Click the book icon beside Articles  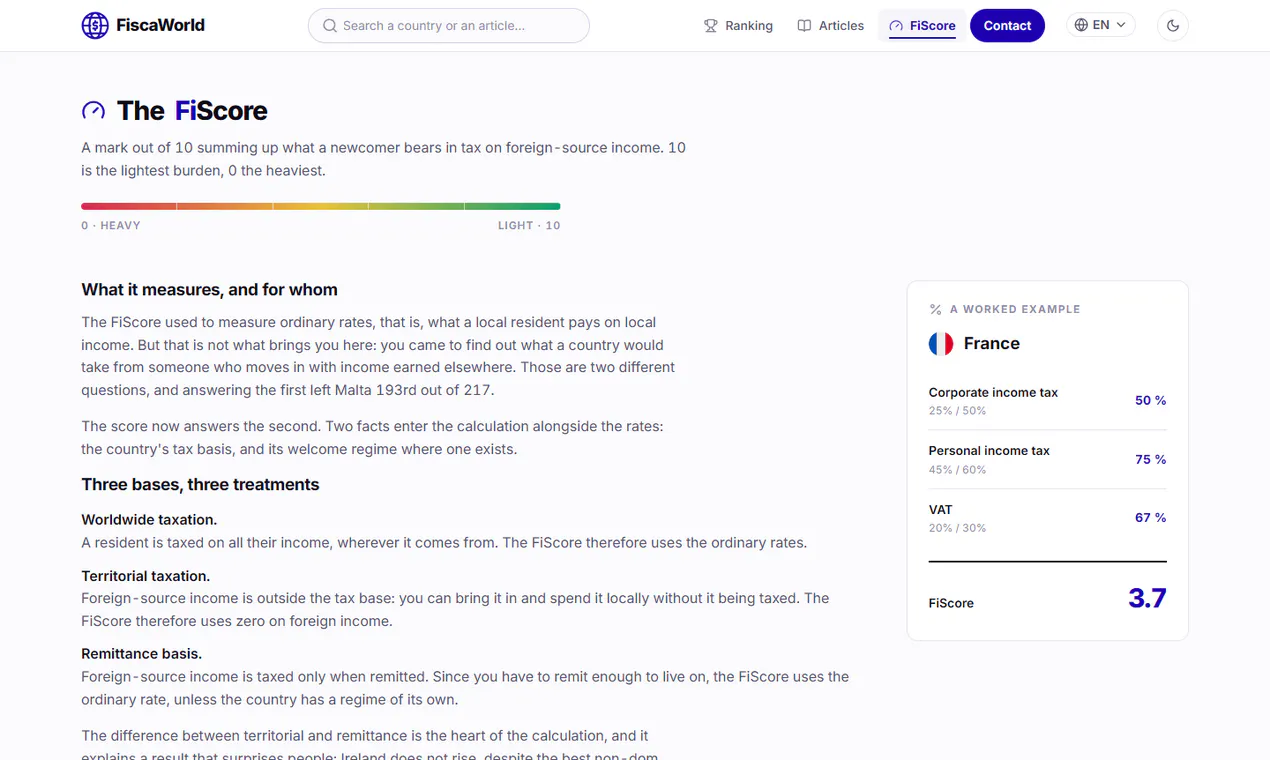point(804,26)
